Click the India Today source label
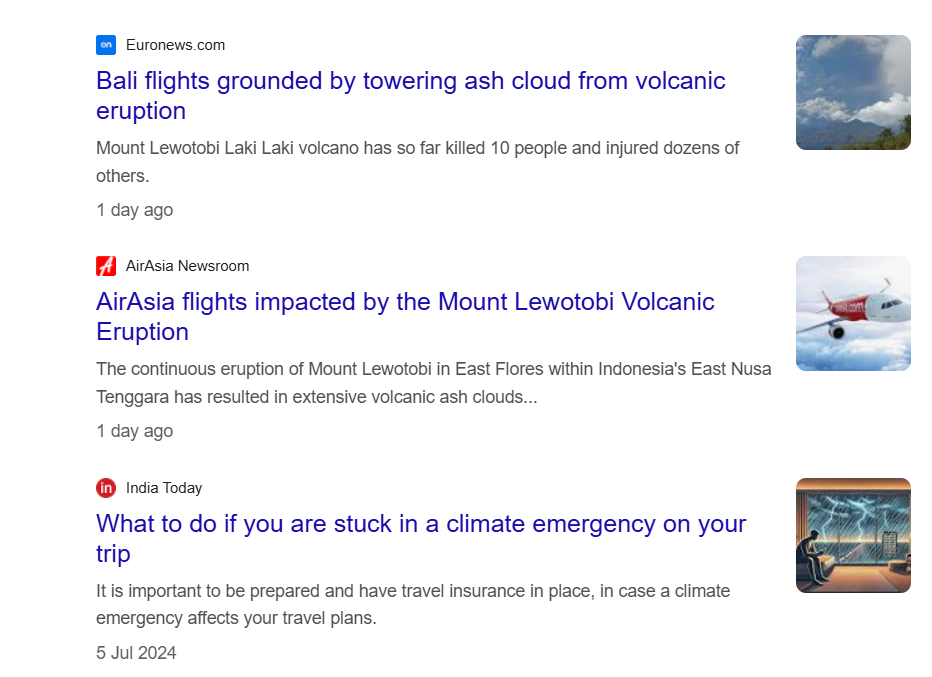Screen dimensions: 932x677 click(164, 488)
